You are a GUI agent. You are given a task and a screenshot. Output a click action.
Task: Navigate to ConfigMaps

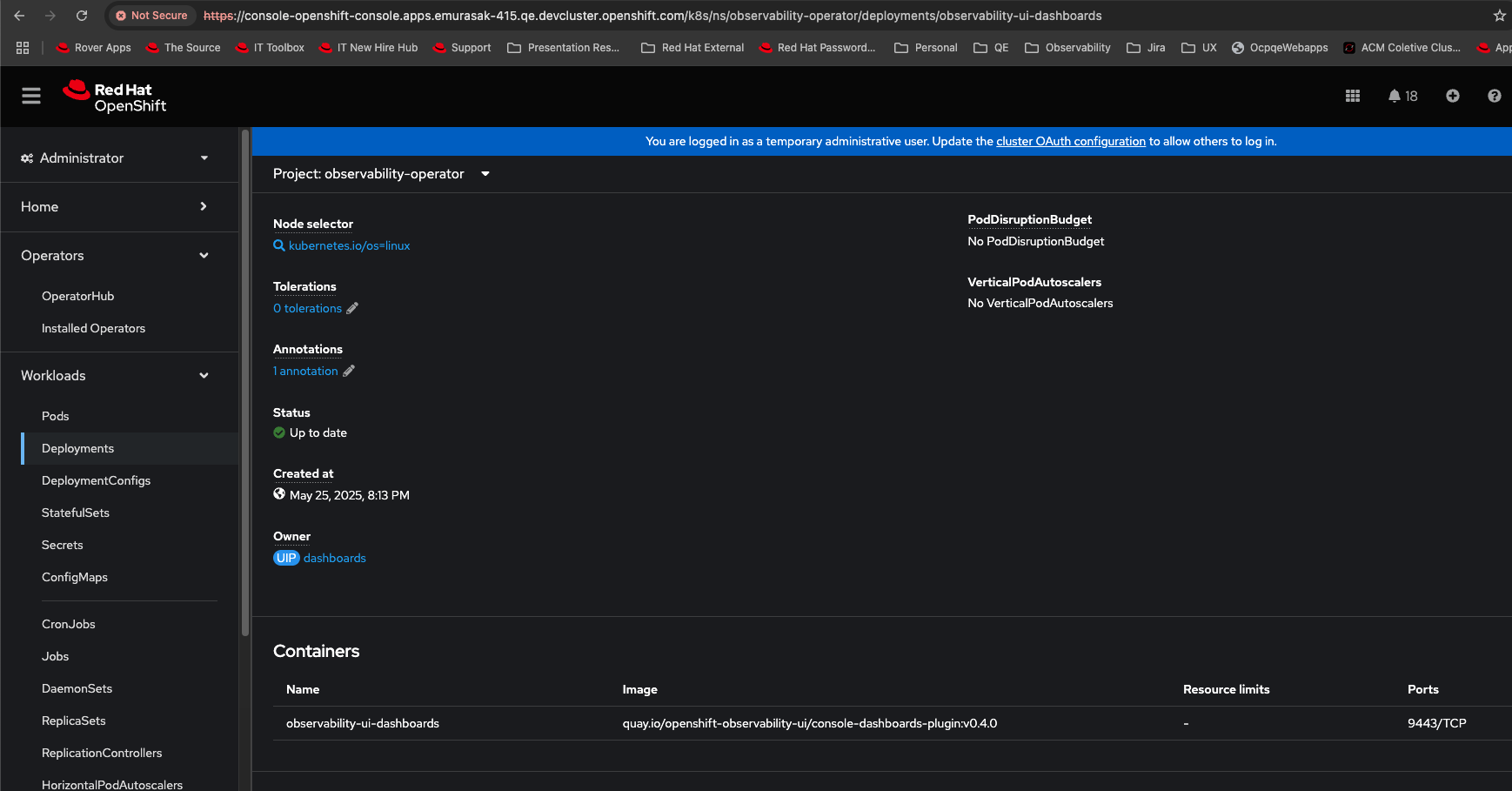tap(75, 577)
